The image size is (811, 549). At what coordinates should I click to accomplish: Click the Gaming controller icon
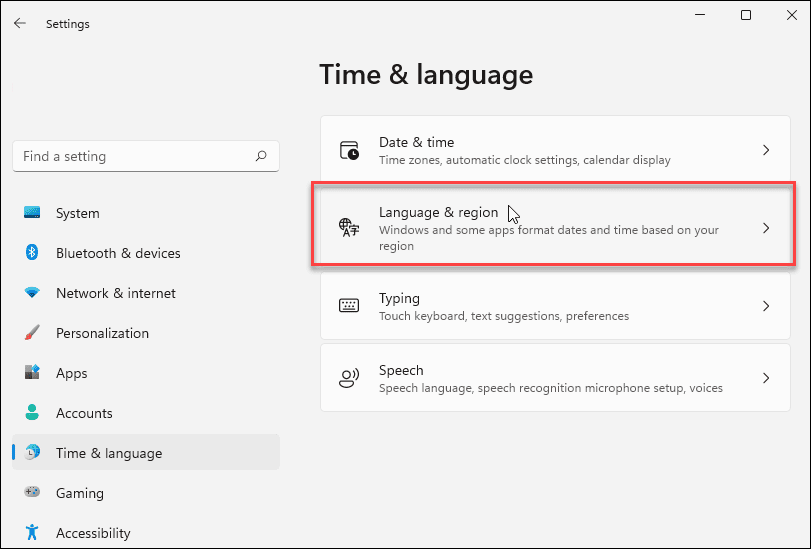33,493
